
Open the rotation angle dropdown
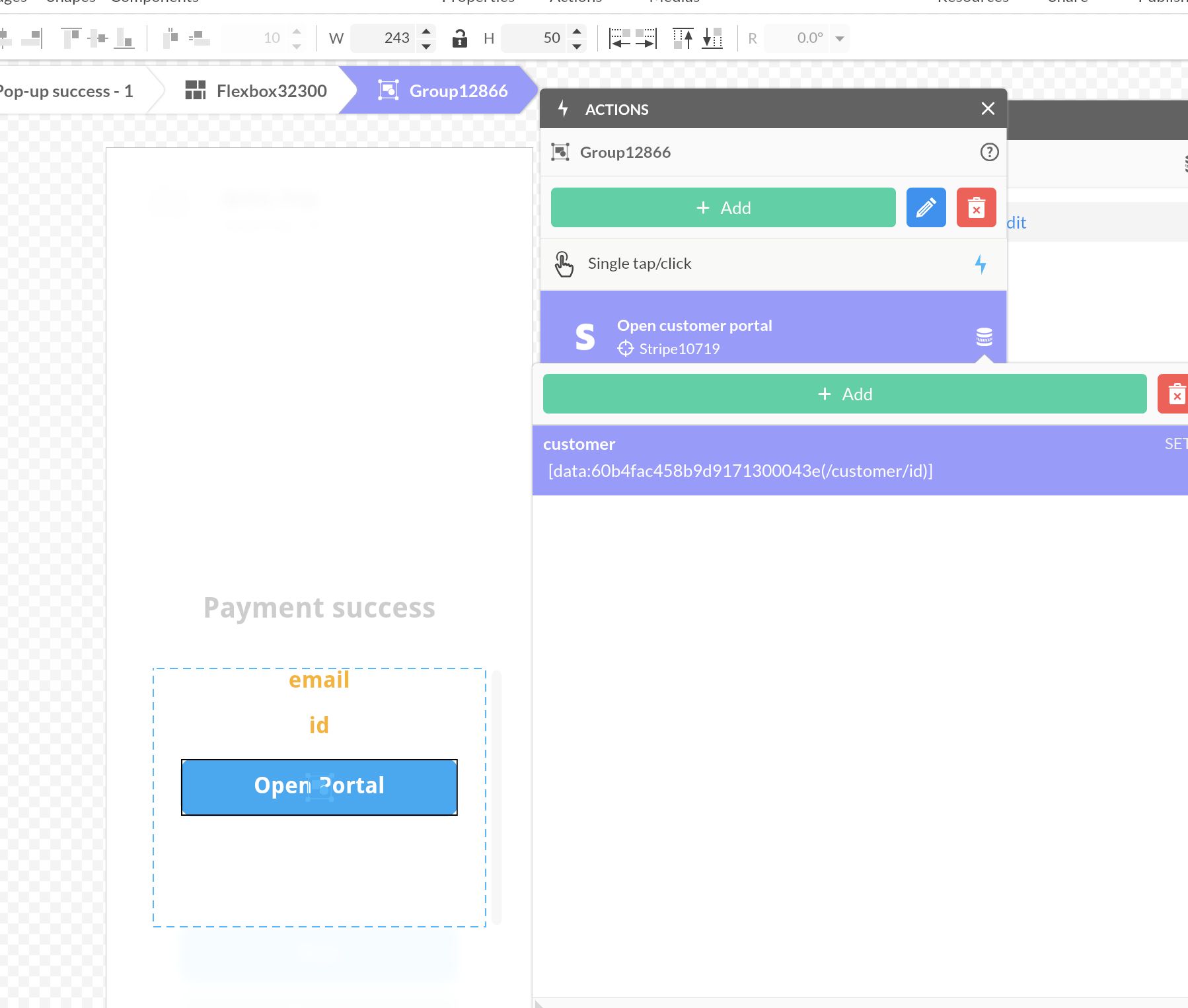(840, 38)
